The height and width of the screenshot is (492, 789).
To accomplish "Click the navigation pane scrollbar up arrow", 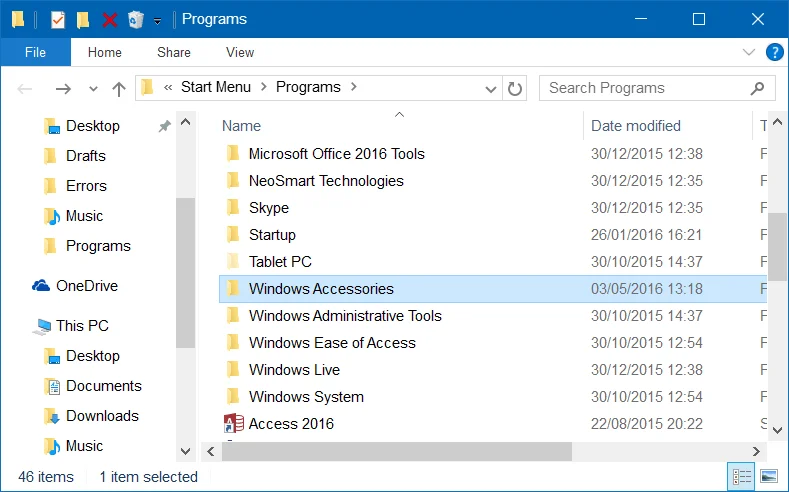I will tap(185, 122).
